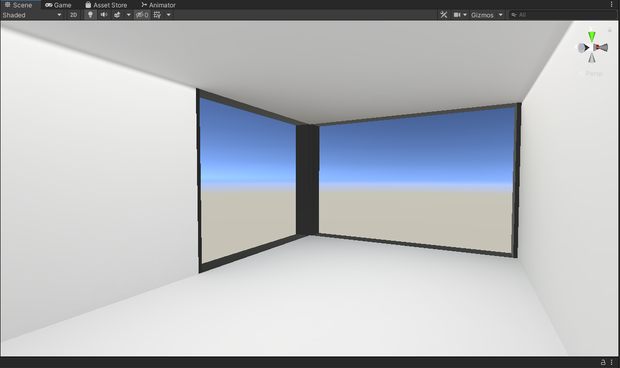Focus the scene search field
Viewport: 620px width, 368px height.
(x=562, y=15)
